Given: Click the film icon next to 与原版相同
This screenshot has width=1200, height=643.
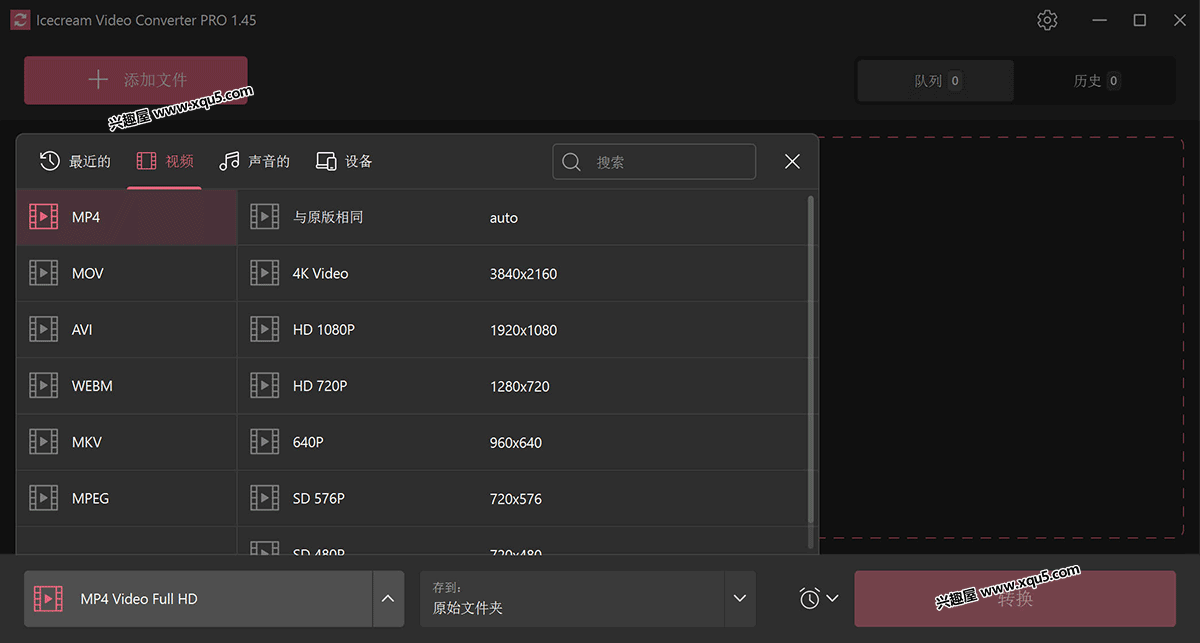Looking at the screenshot, I should pos(265,217).
